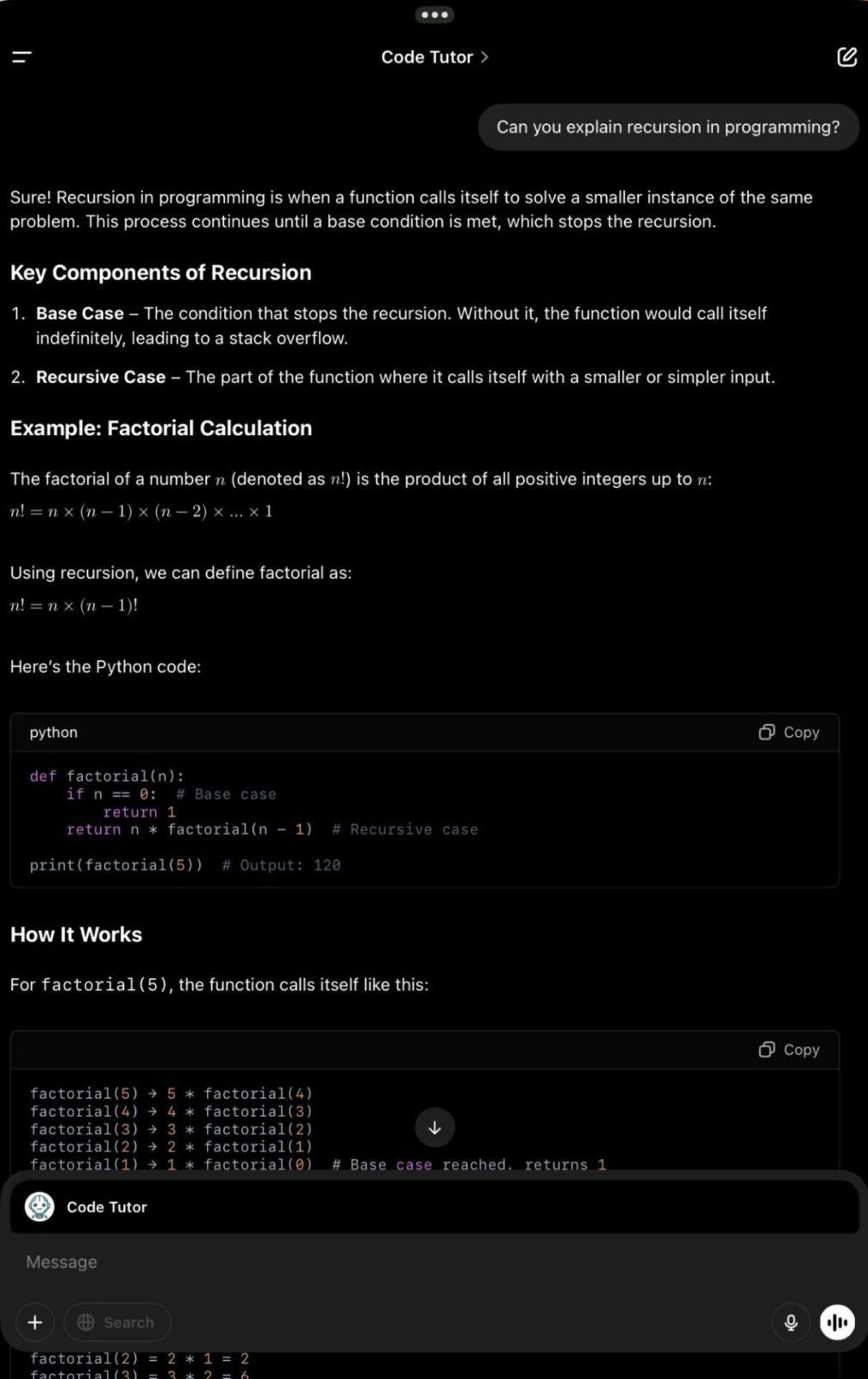Tap the microphone dictation icon
The width and height of the screenshot is (868, 1379).
(790, 1322)
